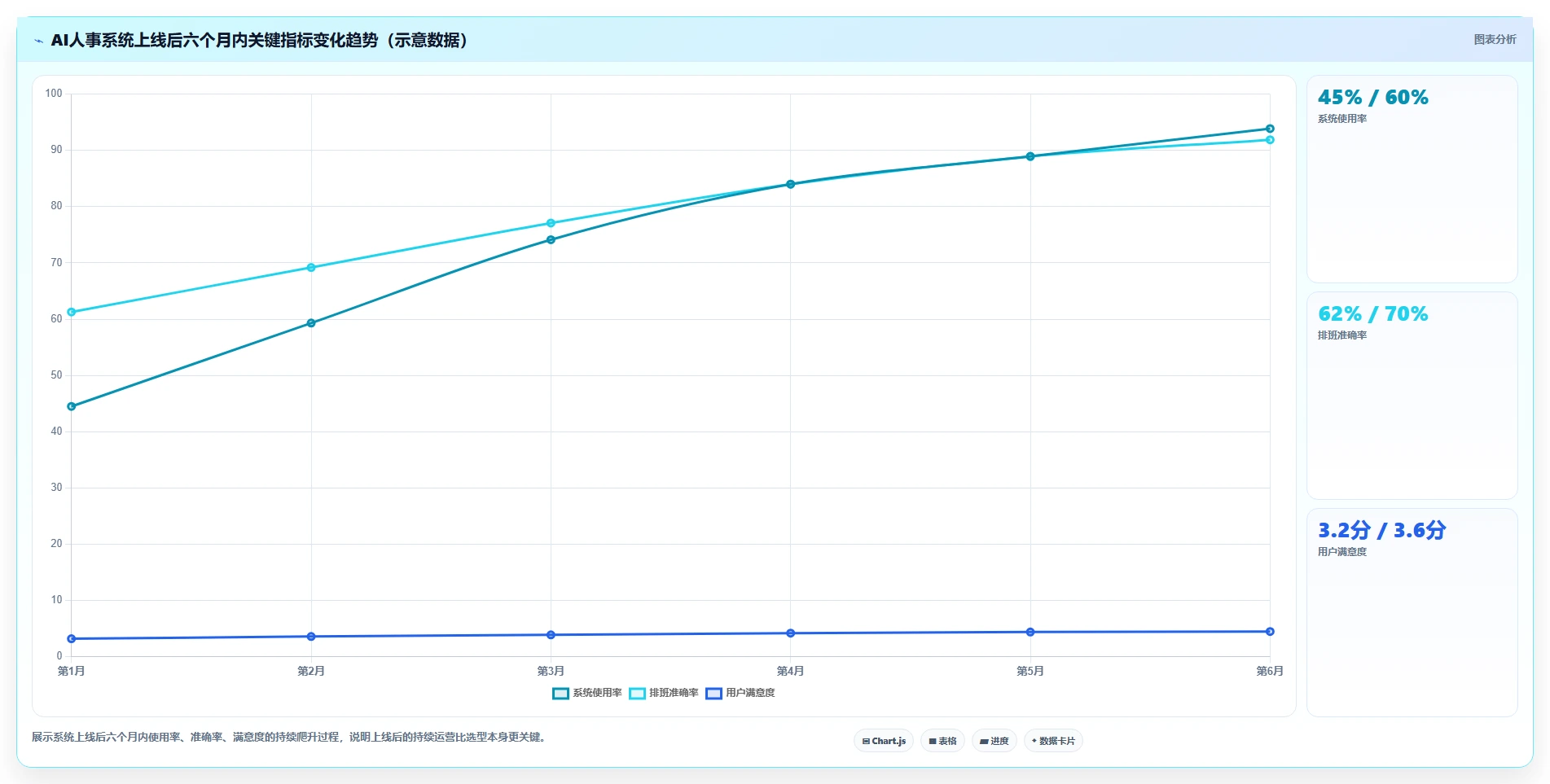Toggle the 系统使用率 legend swatch

(x=560, y=694)
